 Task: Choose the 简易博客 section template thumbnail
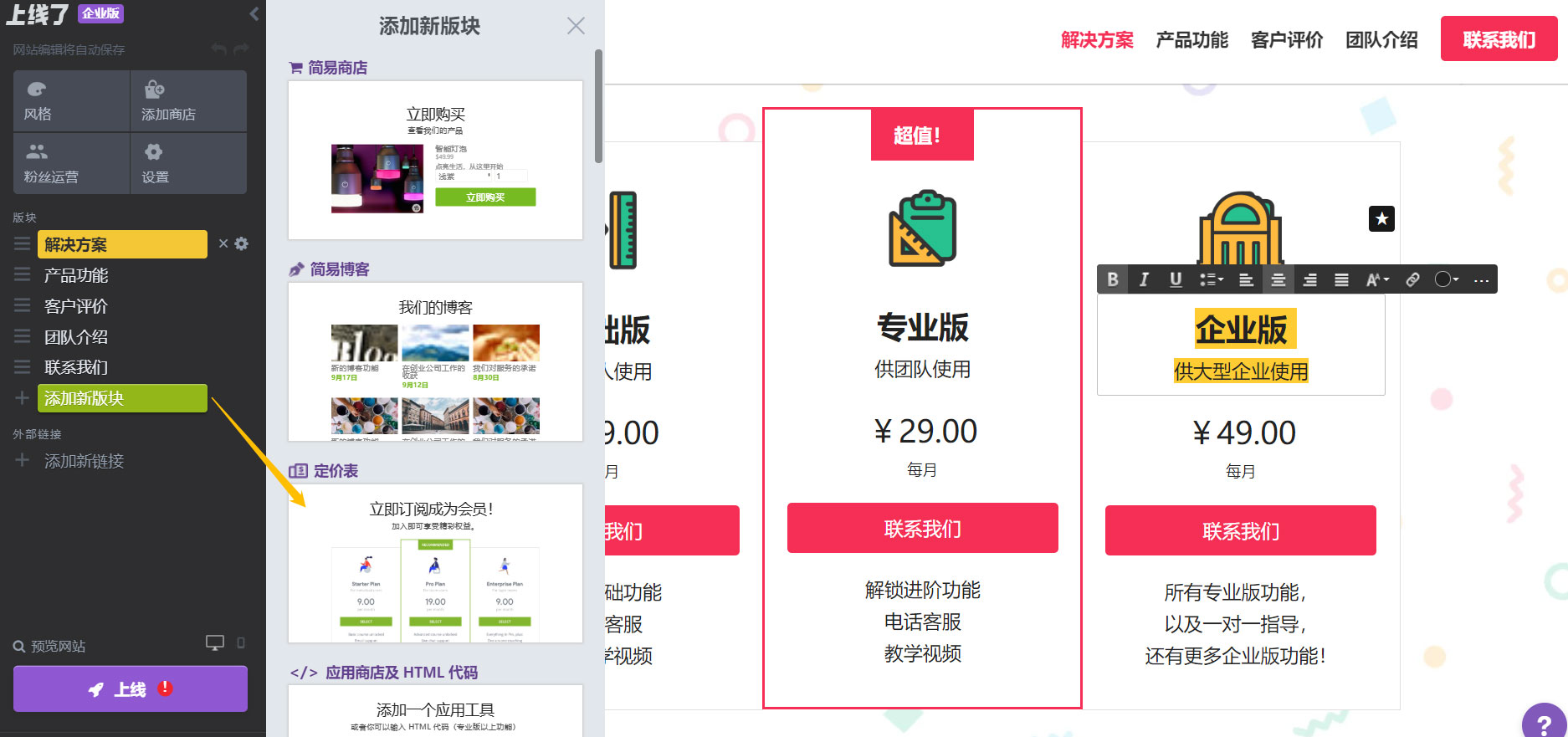[435, 361]
